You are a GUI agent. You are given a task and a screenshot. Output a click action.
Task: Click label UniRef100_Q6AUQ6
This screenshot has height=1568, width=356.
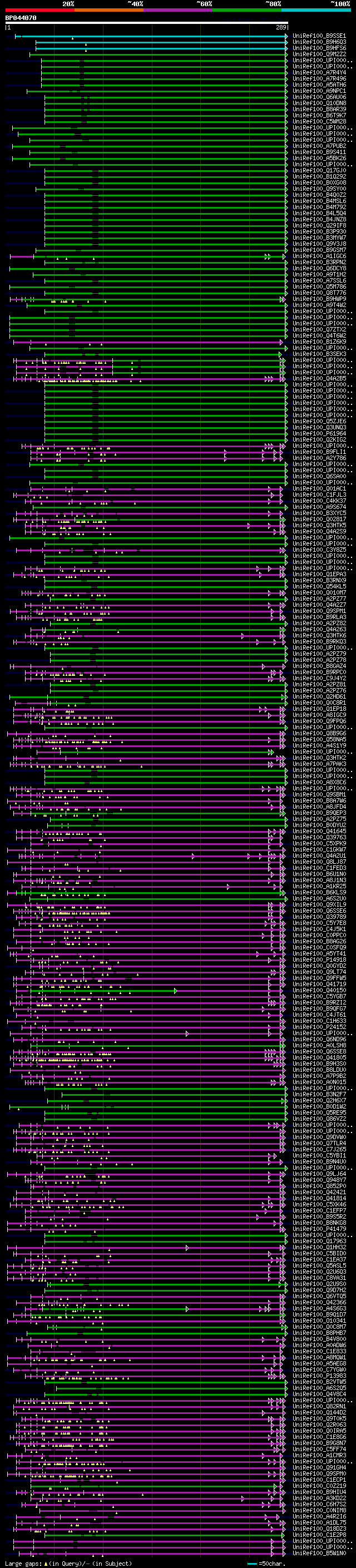point(319,97)
